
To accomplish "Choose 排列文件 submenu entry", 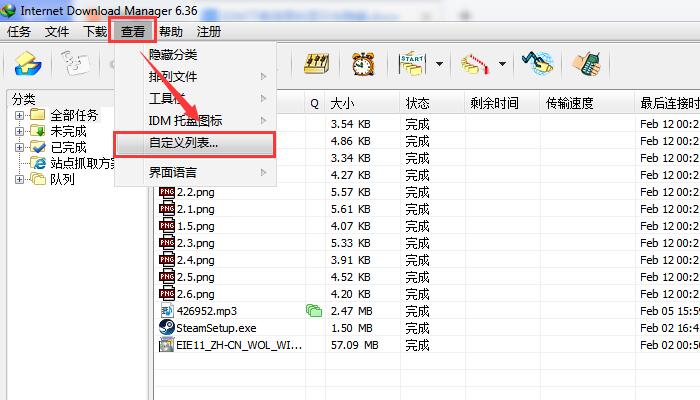I will click(196, 77).
